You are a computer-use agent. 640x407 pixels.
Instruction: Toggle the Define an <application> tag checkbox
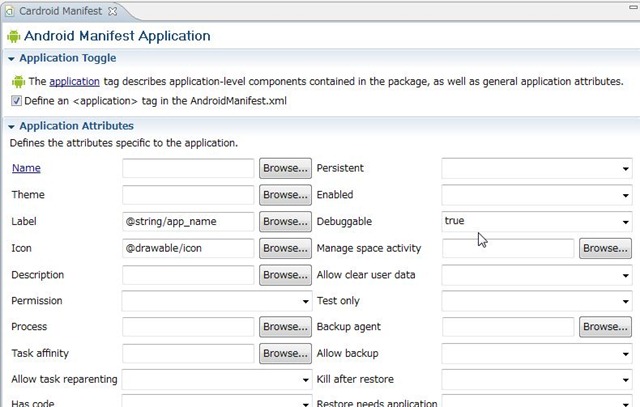(16, 101)
